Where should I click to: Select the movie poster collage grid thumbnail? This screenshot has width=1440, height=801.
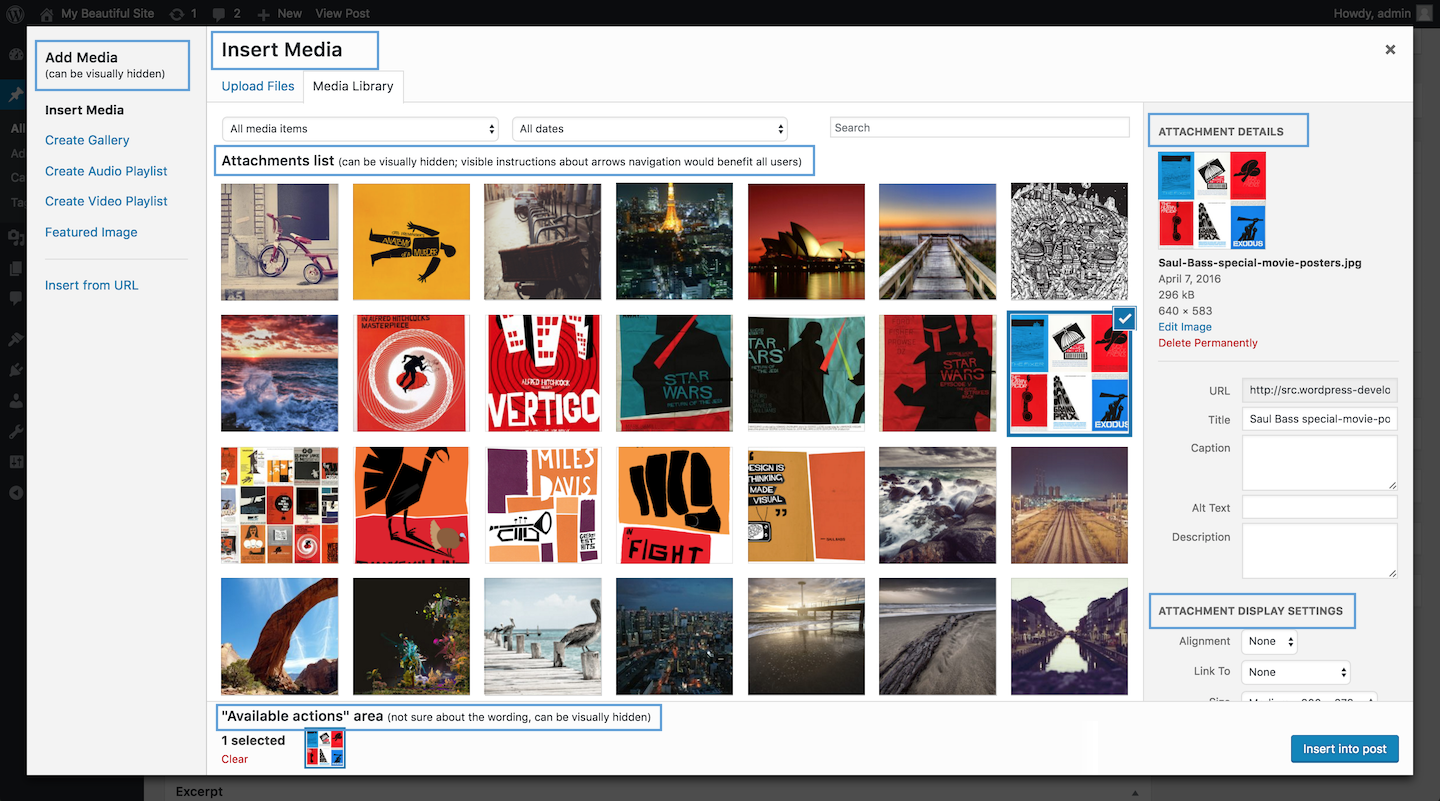[280, 505]
